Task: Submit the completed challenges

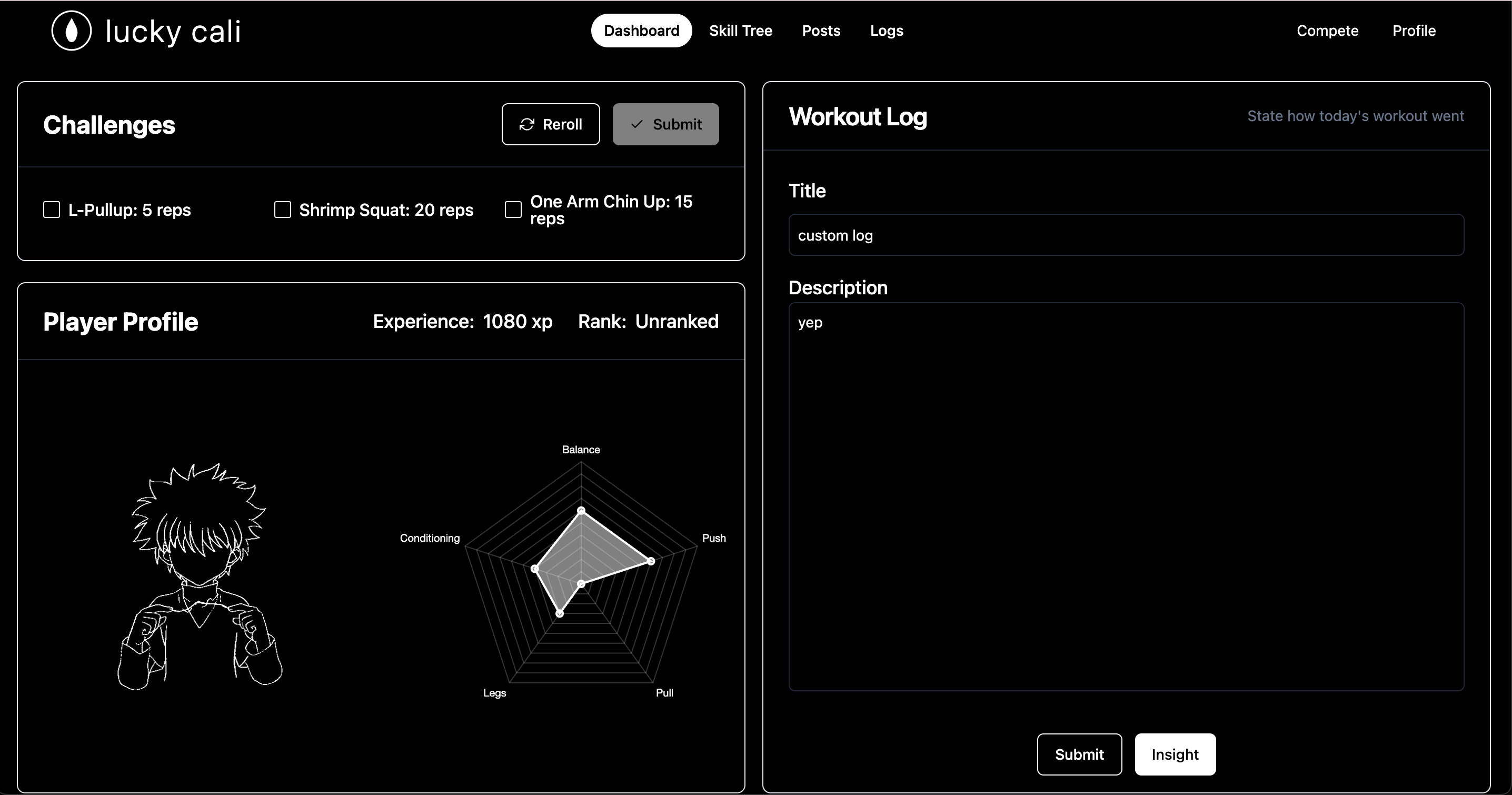Action: pyautogui.click(x=665, y=124)
